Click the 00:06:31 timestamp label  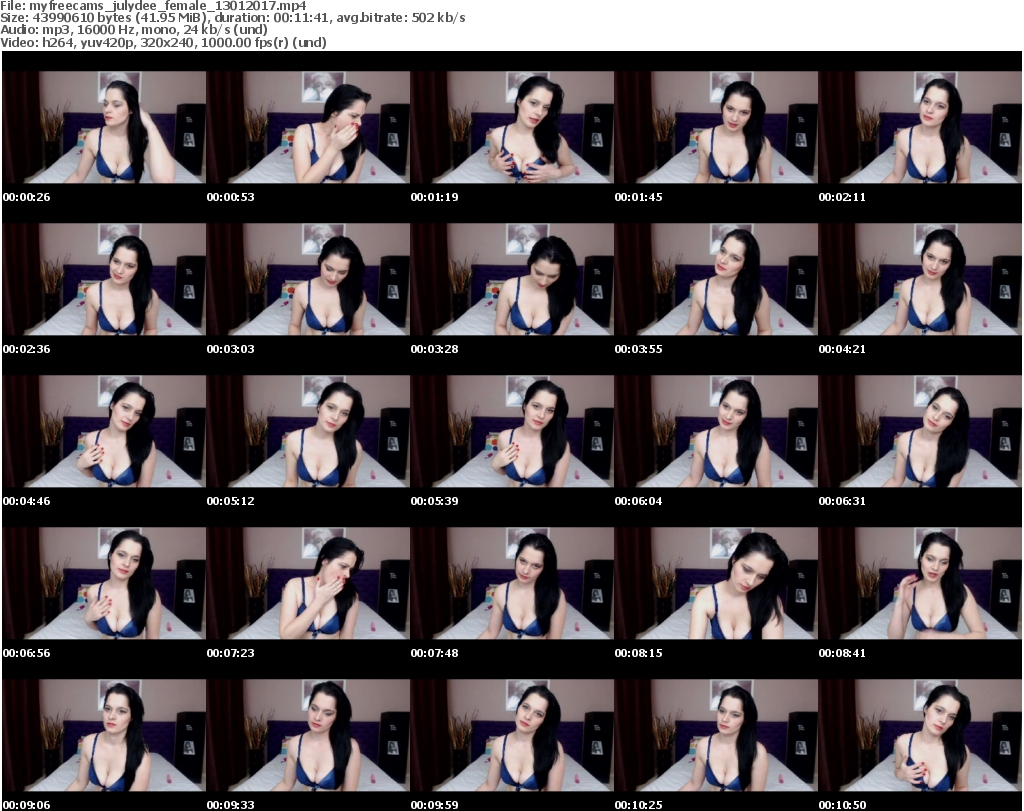[x=842, y=501]
